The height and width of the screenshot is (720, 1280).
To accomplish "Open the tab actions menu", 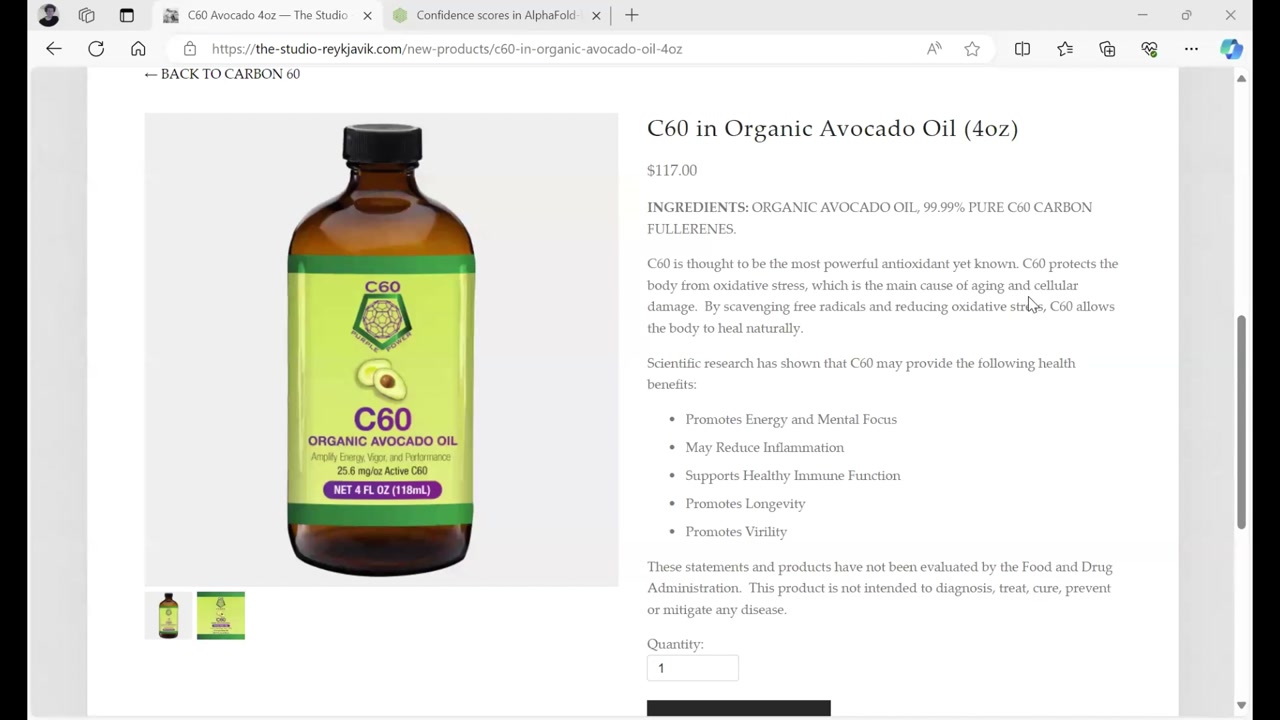I will (126, 15).
